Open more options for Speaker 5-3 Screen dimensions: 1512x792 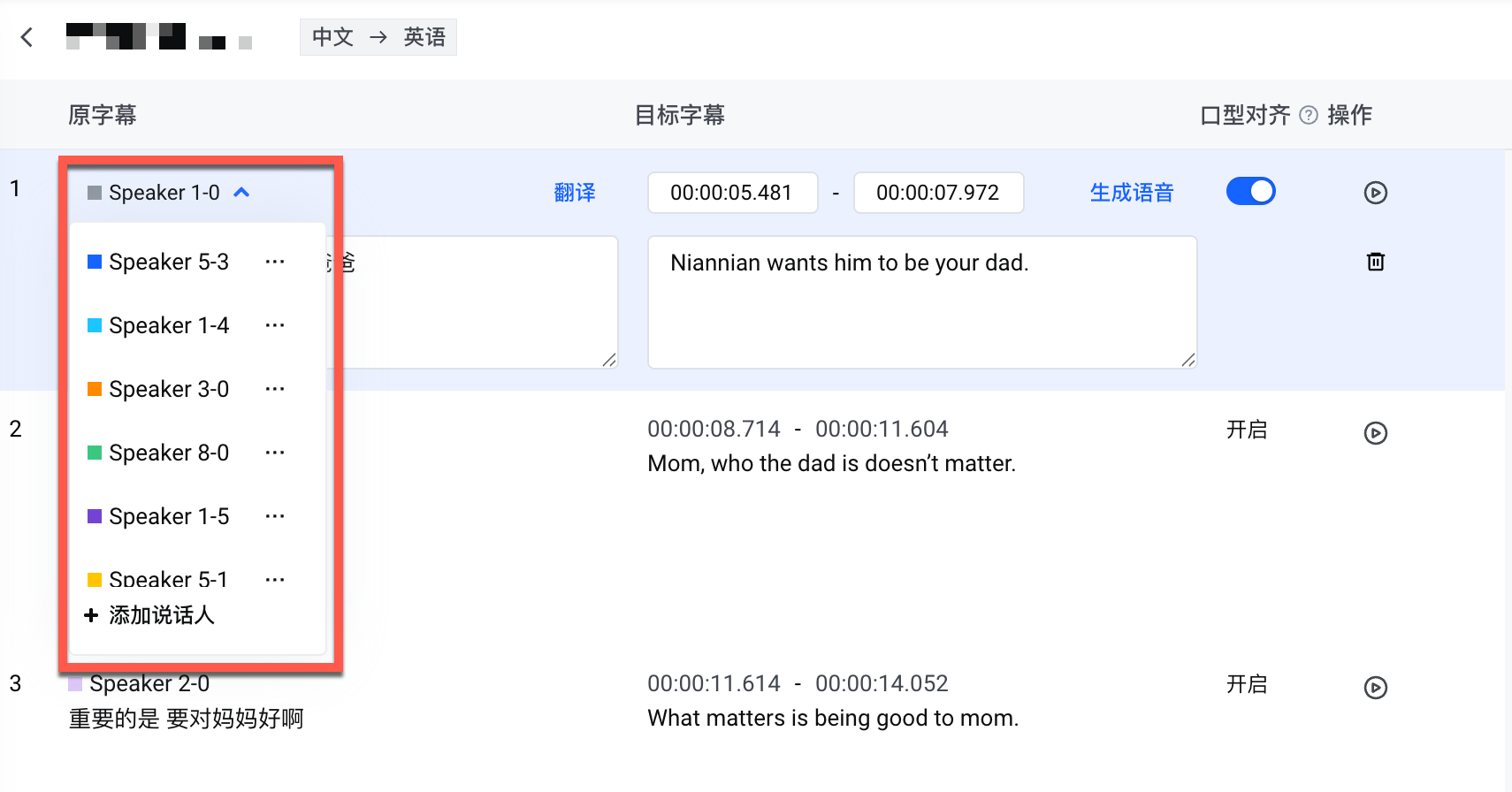275,262
